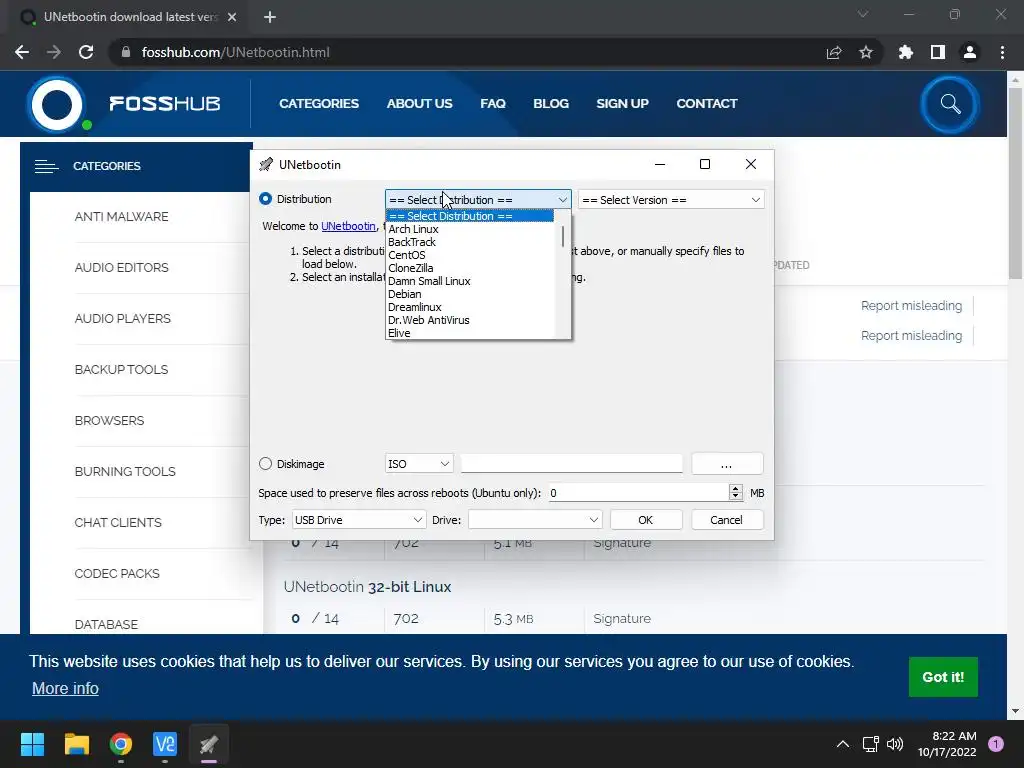1024x768 pixels.
Task: Click the UNetbootin title bar app icon
Action: [266, 165]
